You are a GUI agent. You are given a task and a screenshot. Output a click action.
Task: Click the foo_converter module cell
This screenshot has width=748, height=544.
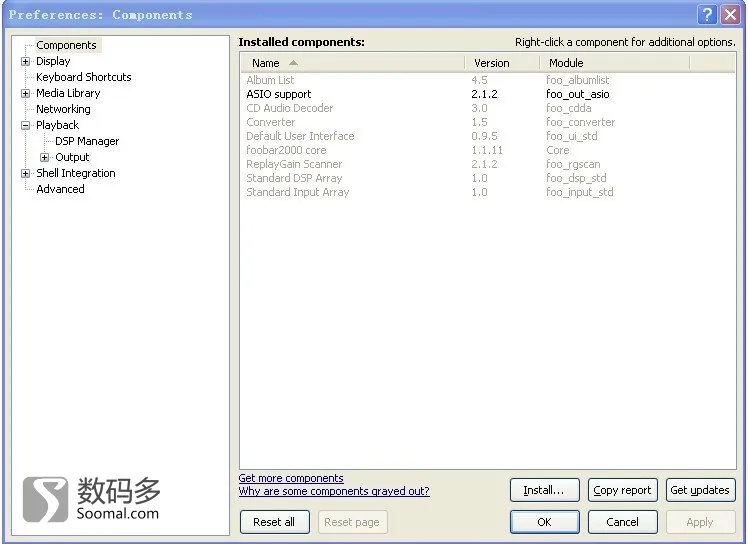point(581,122)
